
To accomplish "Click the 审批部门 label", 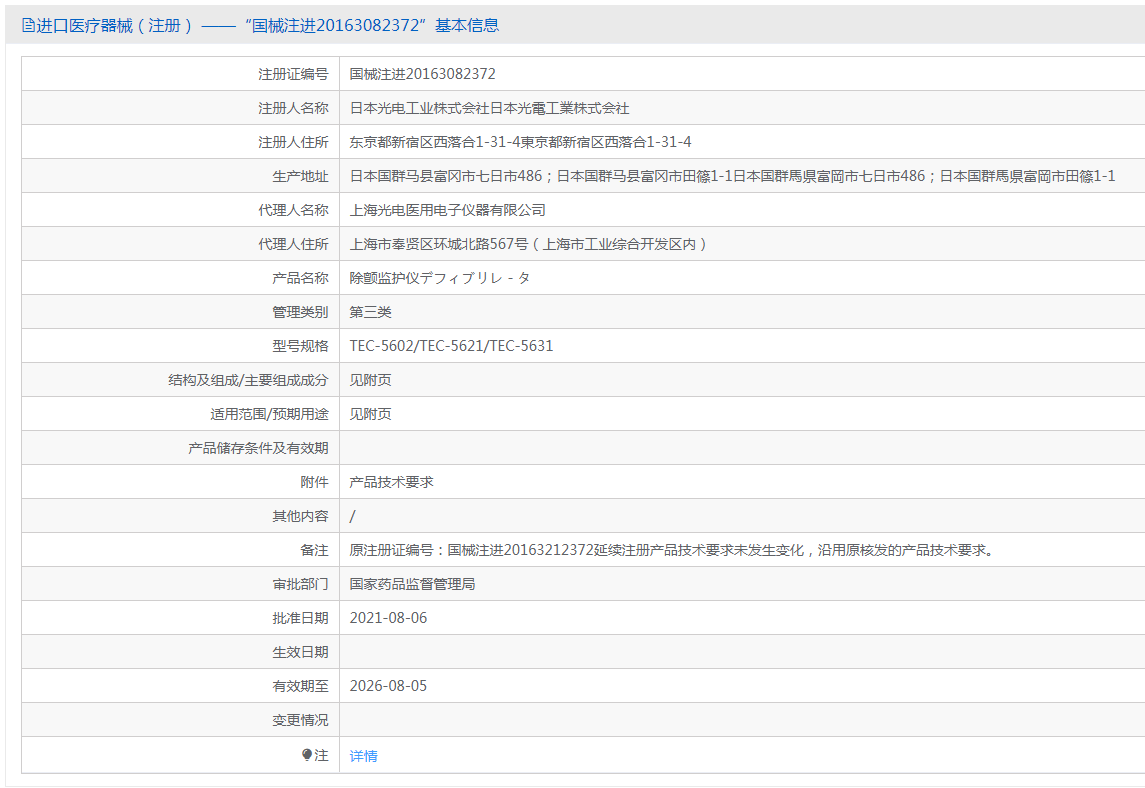I will tap(300, 584).
